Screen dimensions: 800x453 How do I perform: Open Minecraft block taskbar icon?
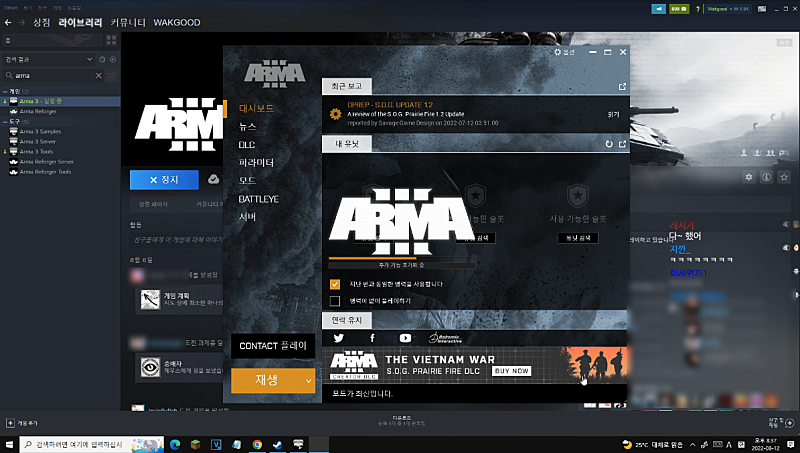click(195, 444)
